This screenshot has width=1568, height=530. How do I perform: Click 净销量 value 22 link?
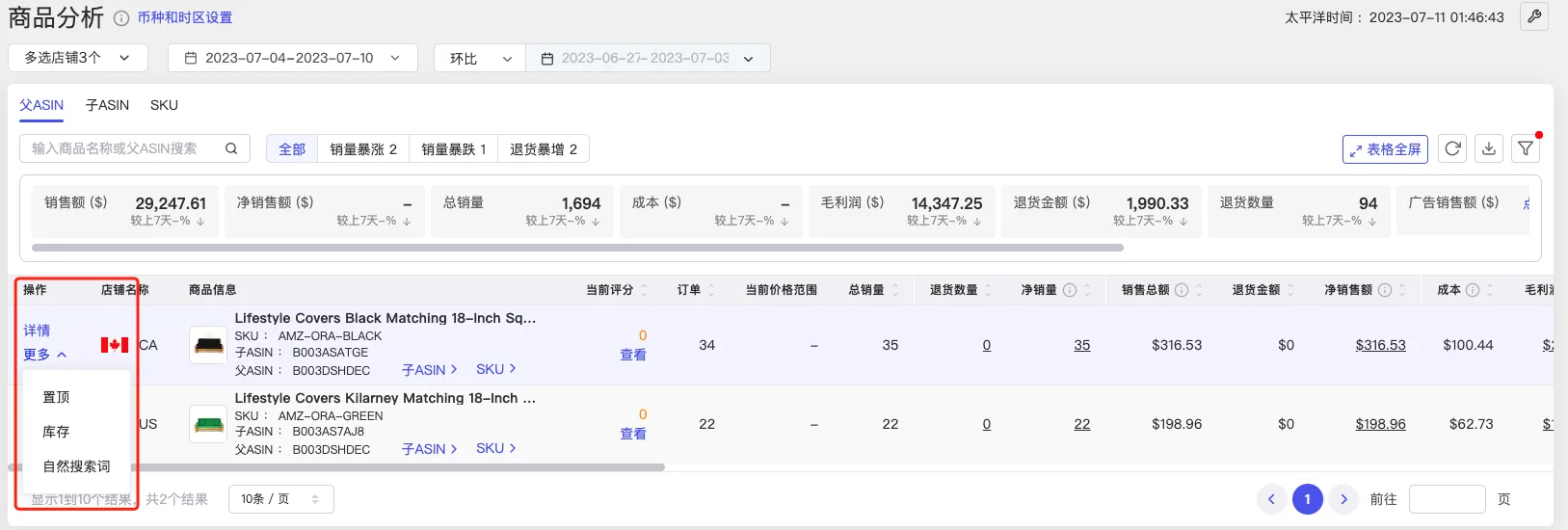pos(1082,424)
